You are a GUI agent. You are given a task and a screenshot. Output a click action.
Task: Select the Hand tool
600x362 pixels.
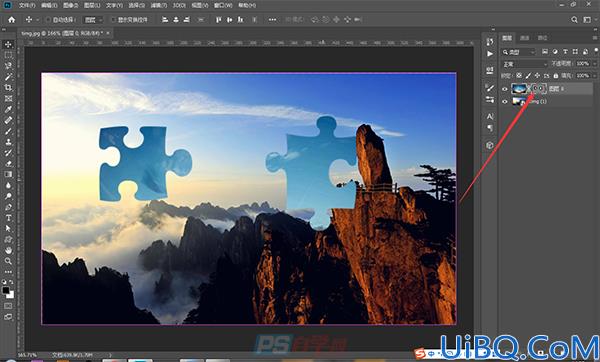[x=8, y=250]
